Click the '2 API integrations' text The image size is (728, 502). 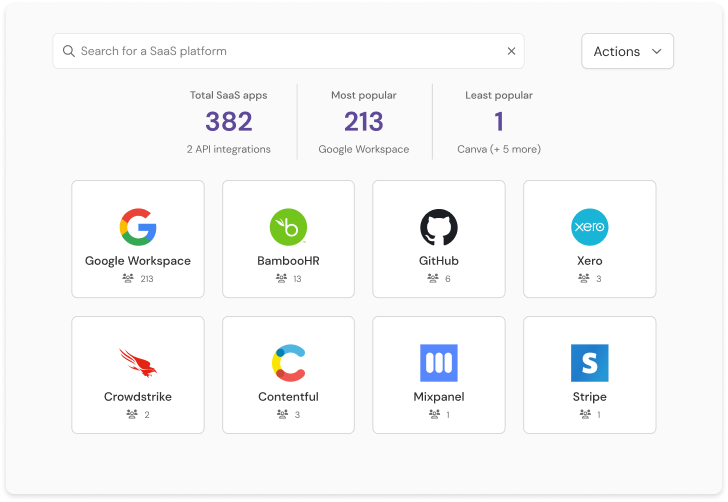coord(228,149)
